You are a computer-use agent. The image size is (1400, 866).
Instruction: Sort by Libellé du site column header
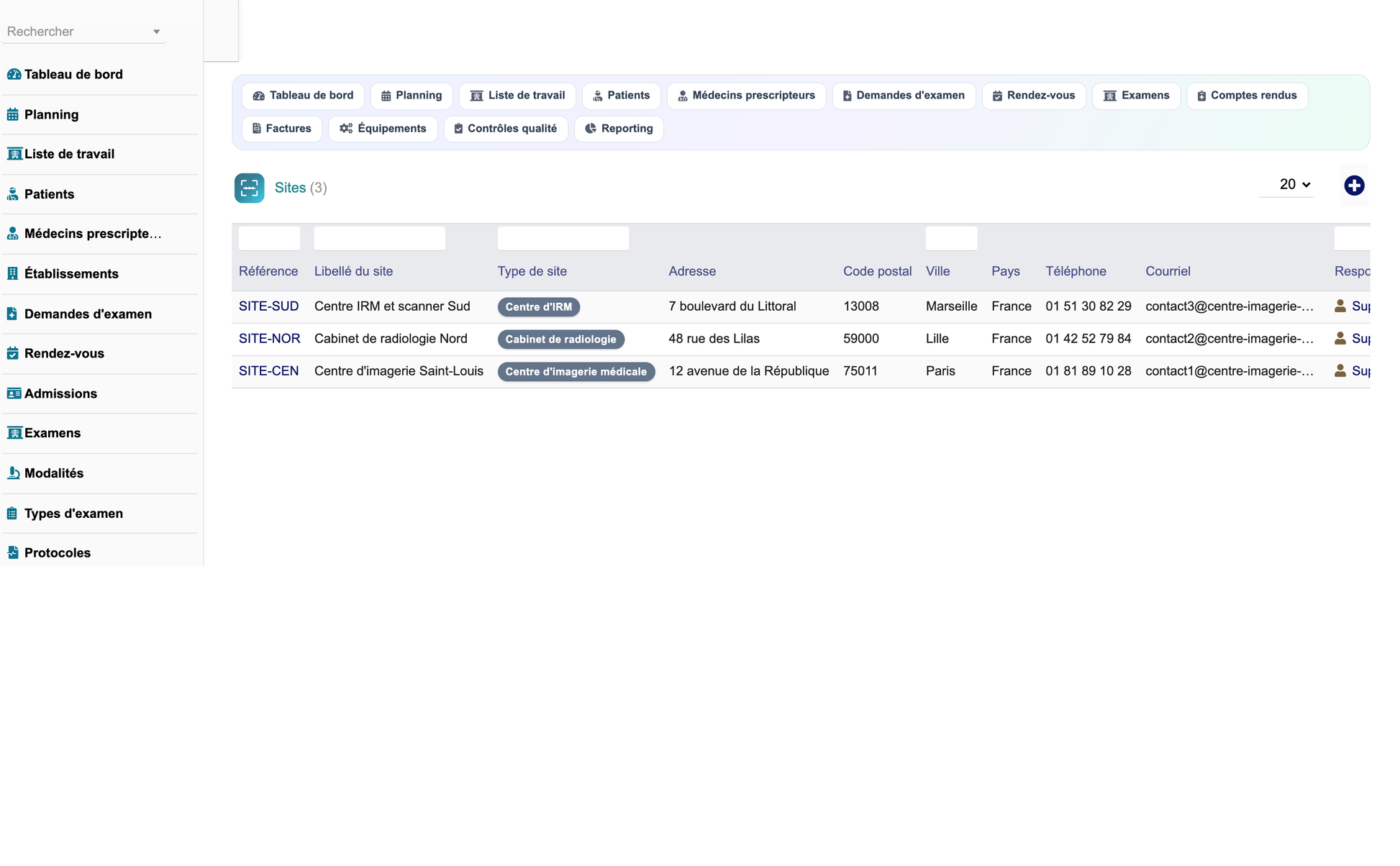(x=353, y=271)
